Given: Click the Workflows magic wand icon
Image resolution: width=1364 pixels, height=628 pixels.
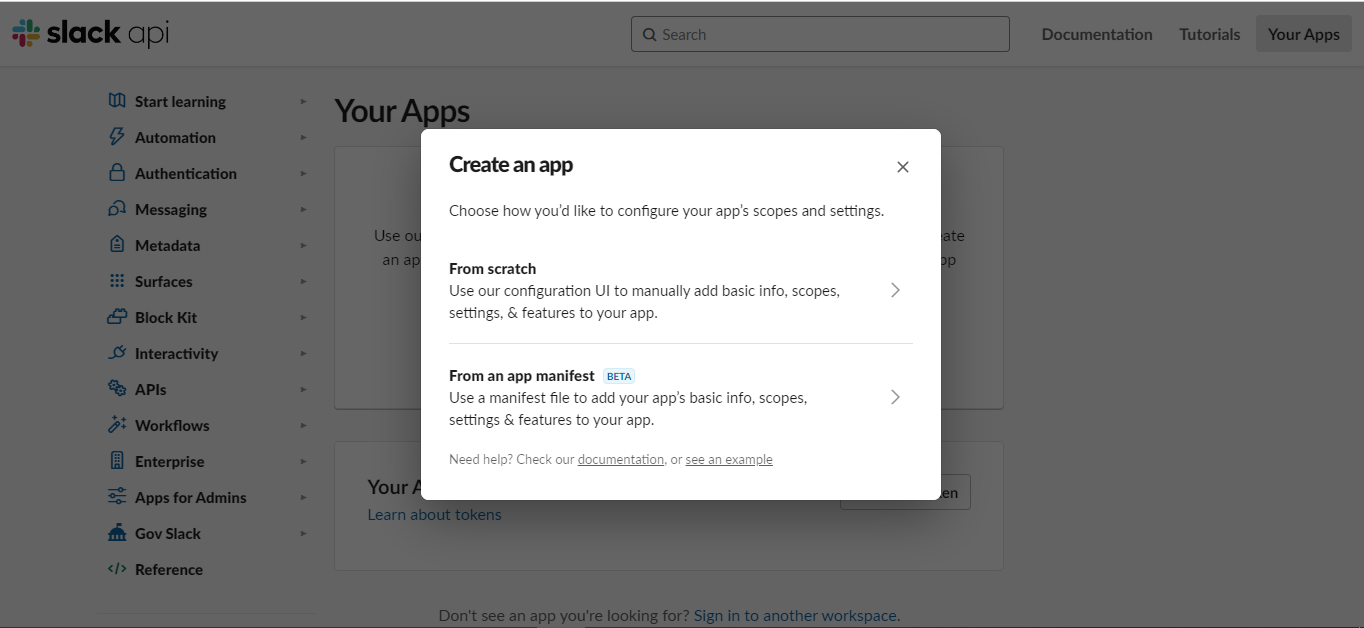Looking at the screenshot, I should click(117, 425).
